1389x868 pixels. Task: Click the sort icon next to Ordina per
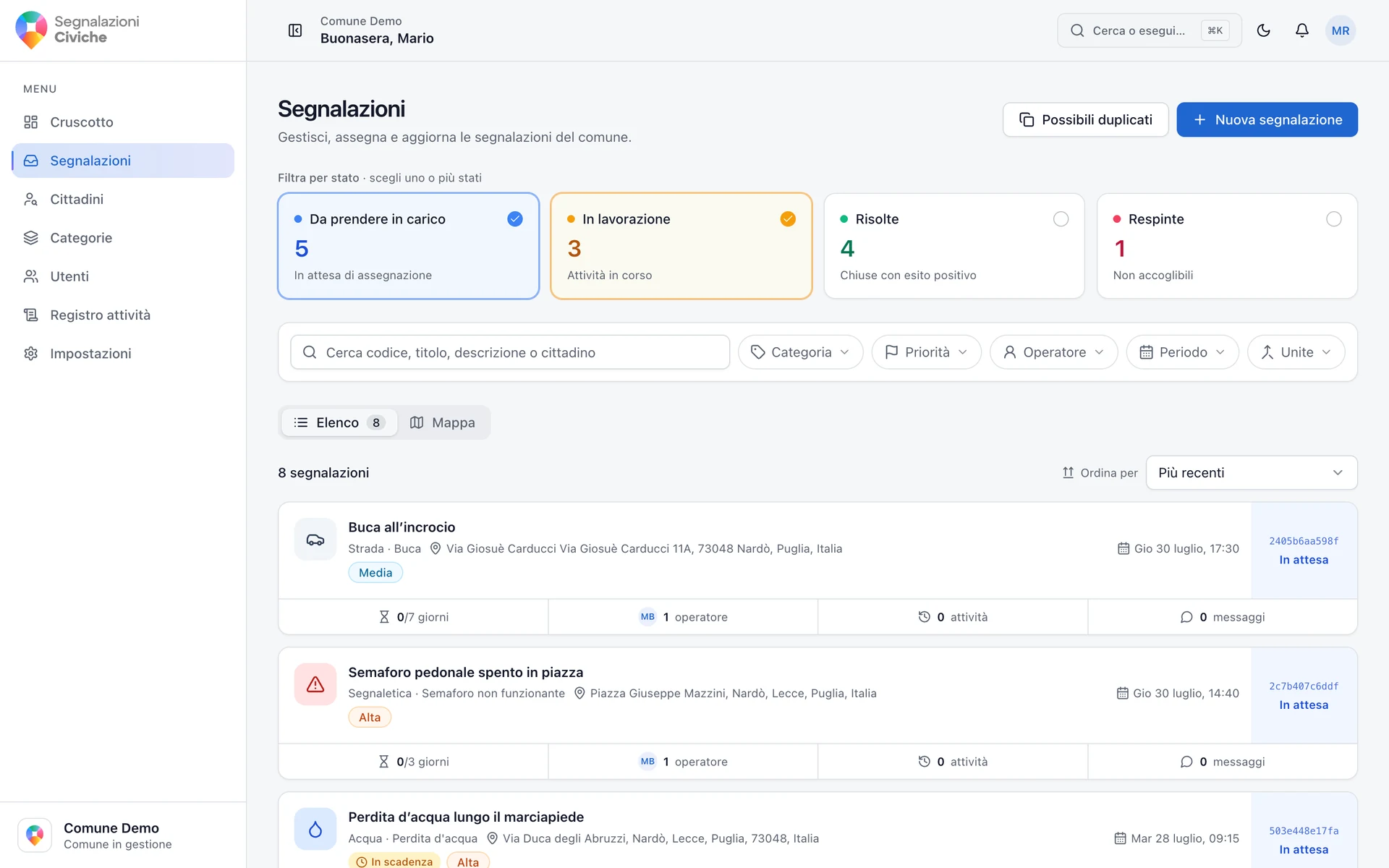point(1068,472)
